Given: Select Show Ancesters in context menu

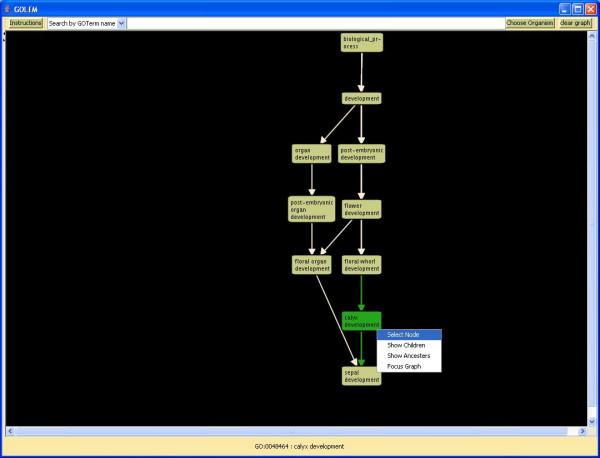Looking at the screenshot, I should [x=408, y=356].
